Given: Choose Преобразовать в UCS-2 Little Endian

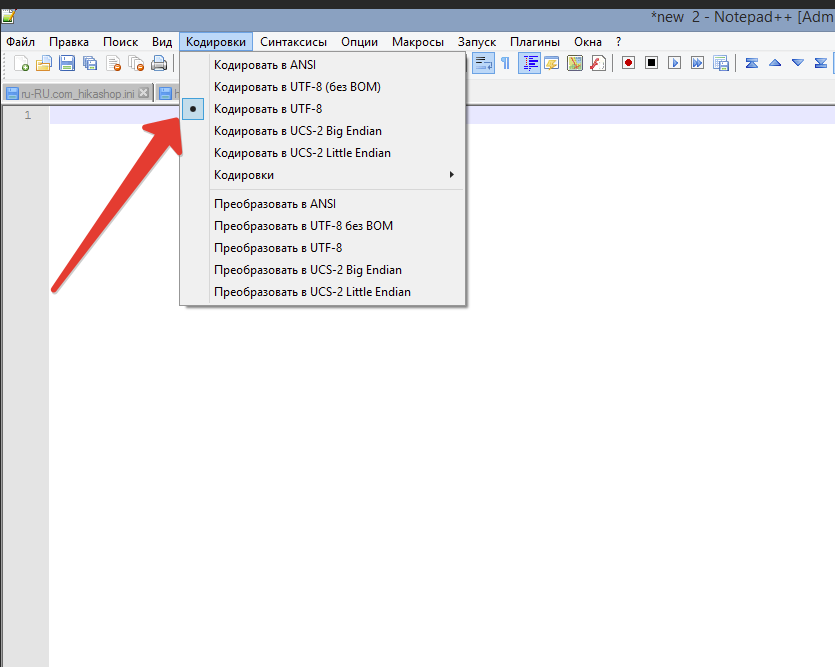Looking at the screenshot, I should (x=323, y=292).
